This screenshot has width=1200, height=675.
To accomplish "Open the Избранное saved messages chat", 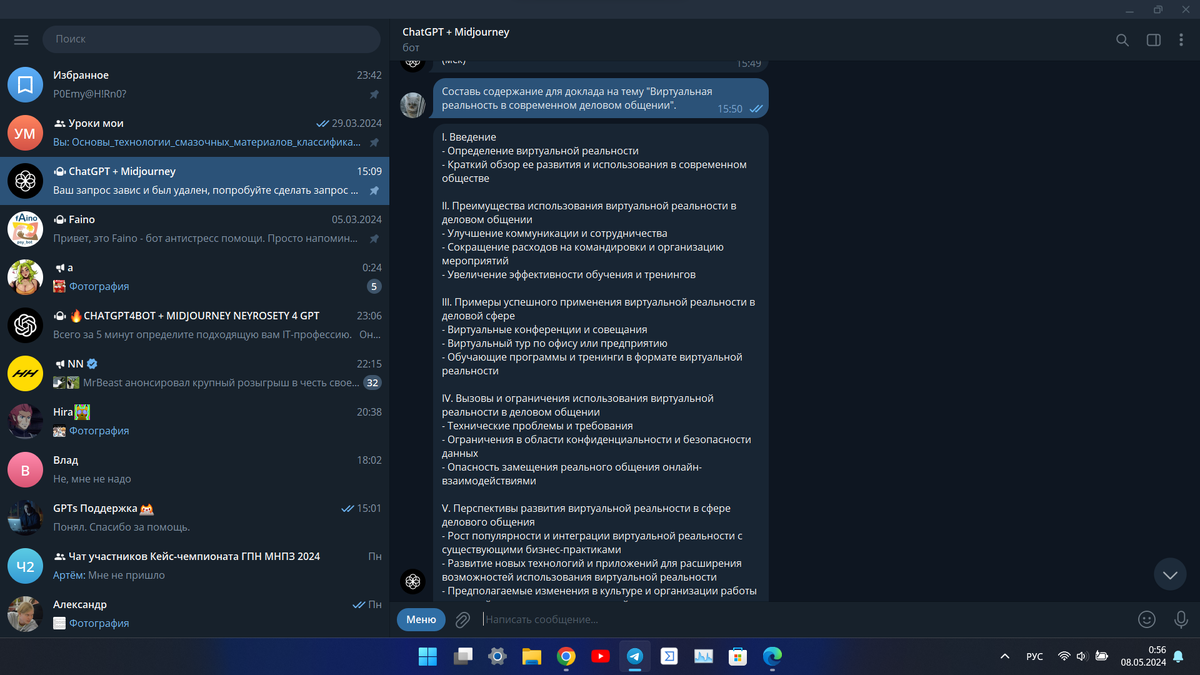I will (x=195, y=85).
